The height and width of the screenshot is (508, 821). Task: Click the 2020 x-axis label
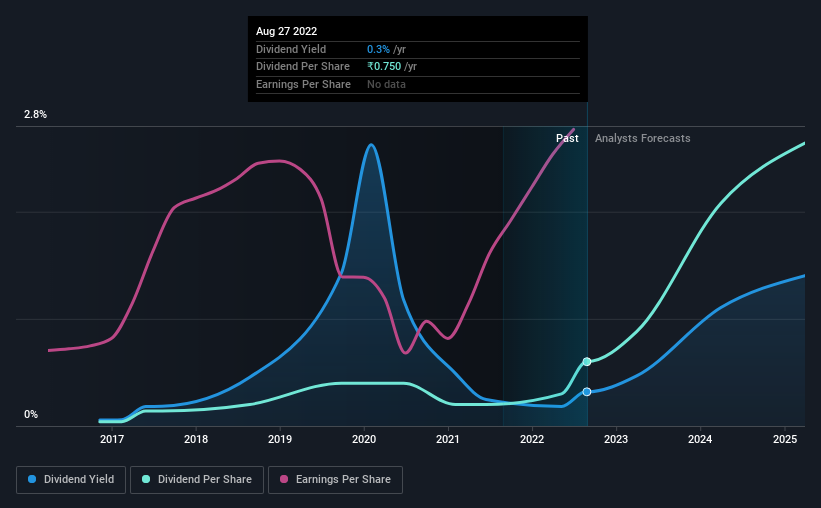click(364, 439)
